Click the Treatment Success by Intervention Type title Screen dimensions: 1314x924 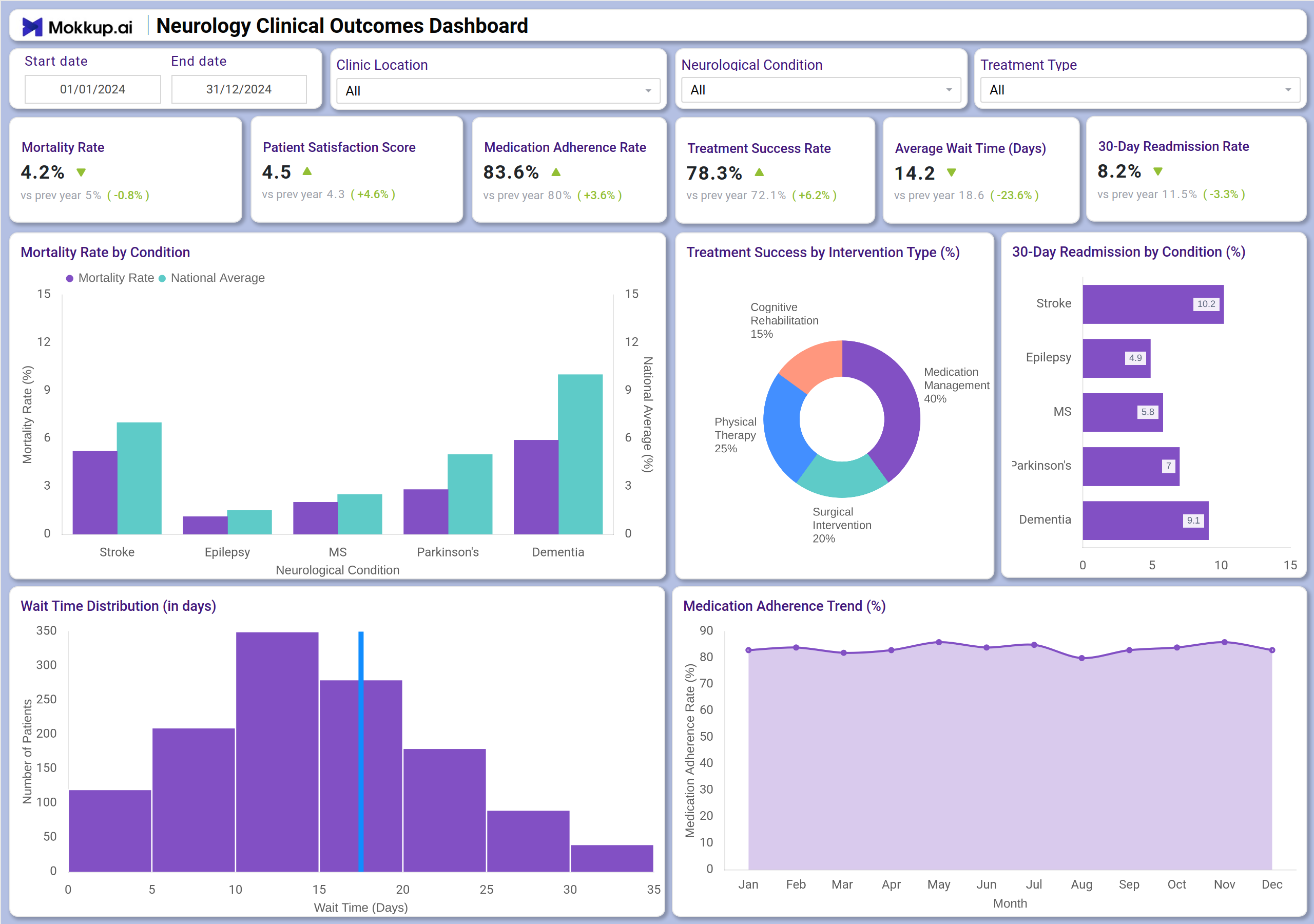click(823, 253)
